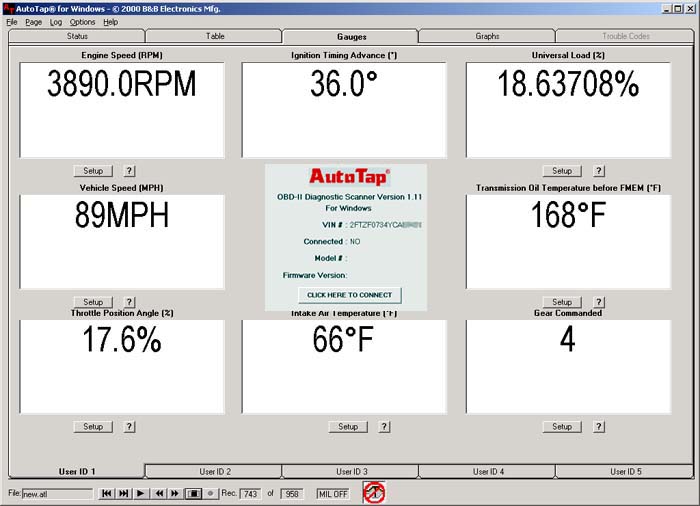This screenshot has height=506, width=700.
Task: Click the skip-to-first-record playback button
Action: click(107, 493)
